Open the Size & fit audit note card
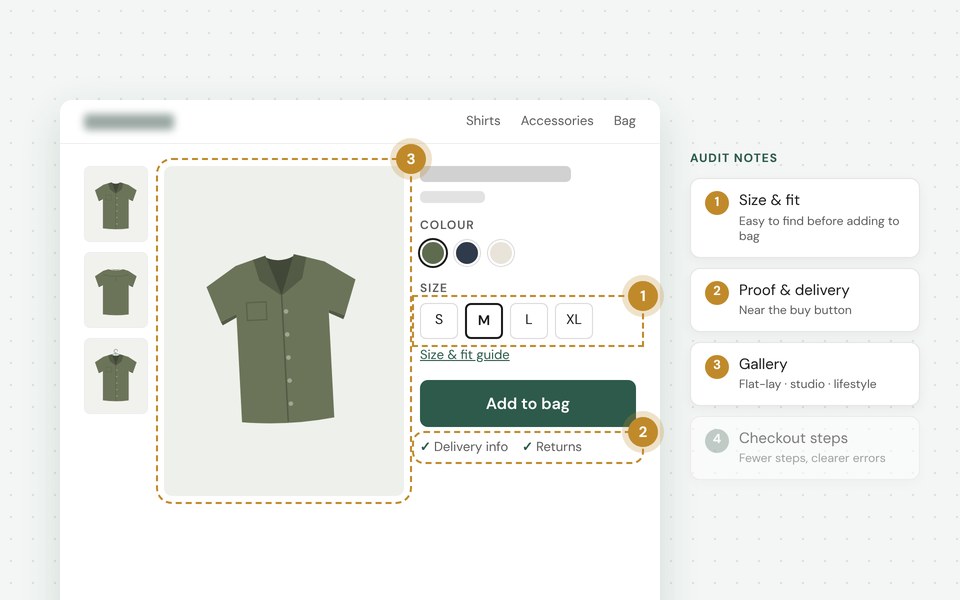The image size is (960, 600). pos(804,218)
